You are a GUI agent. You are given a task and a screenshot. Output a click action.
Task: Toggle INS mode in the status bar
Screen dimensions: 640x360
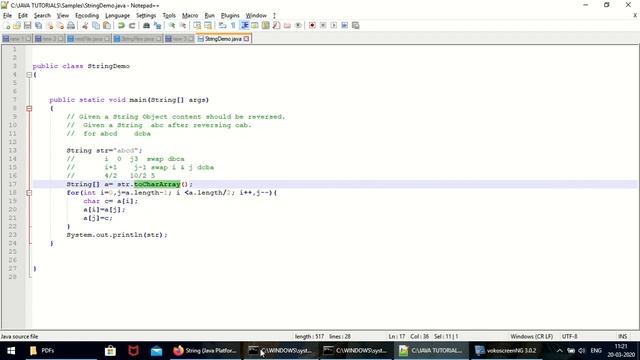[622, 336]
